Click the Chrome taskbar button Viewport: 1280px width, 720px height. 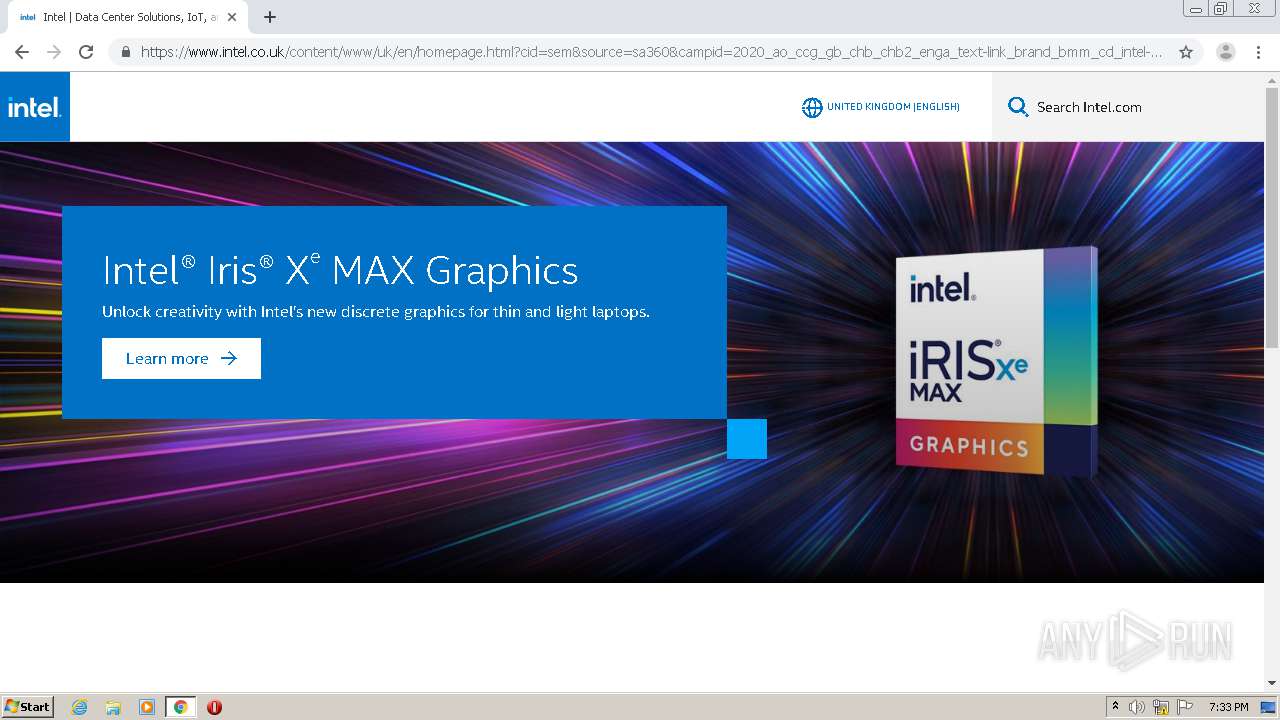click(x=180, y=707)
